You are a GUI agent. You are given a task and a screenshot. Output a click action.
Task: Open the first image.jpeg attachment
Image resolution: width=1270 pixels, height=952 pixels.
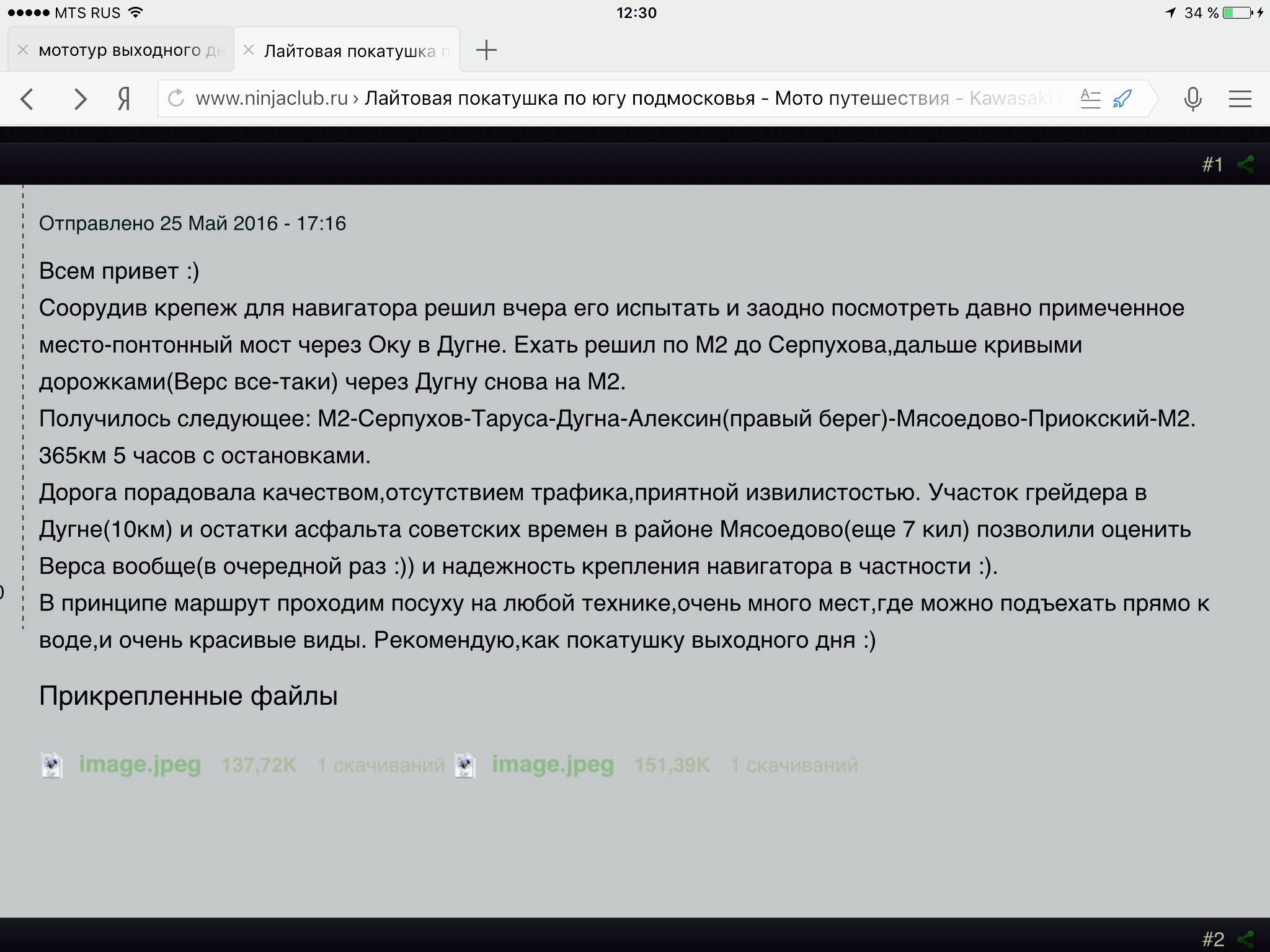click(x=140, y=764)
